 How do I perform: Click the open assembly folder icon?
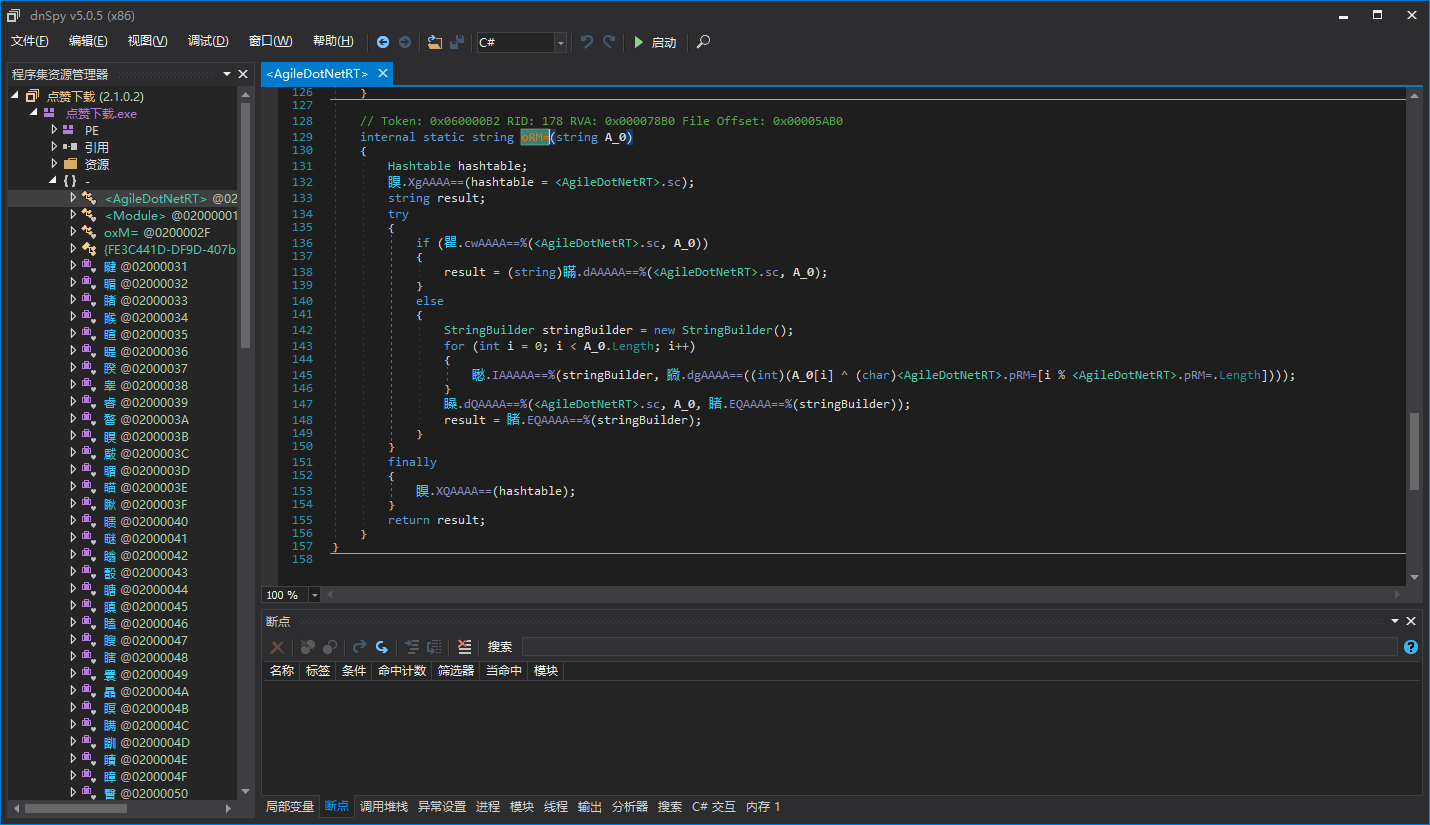point(434,42)
